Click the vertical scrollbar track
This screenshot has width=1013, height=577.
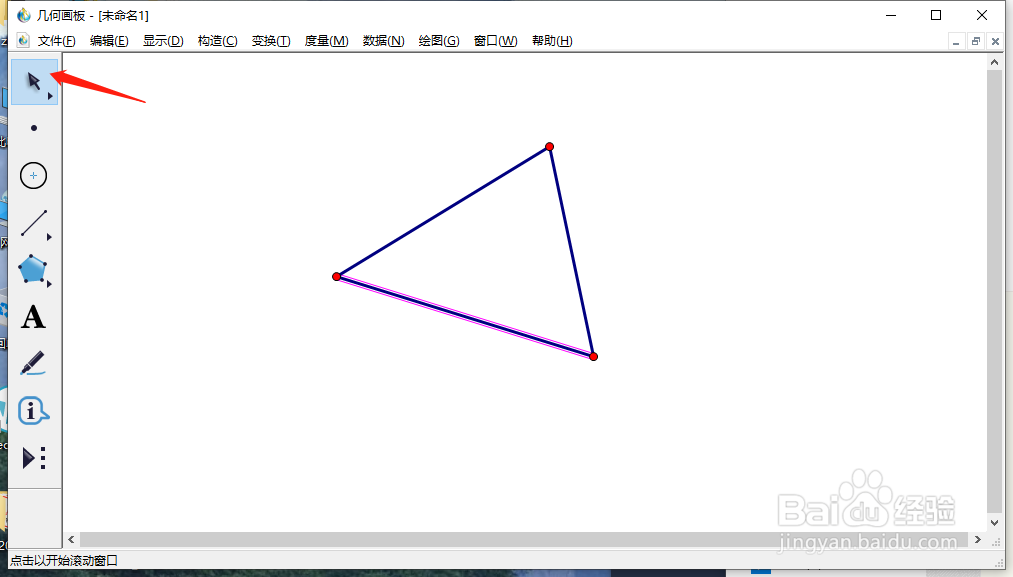click(x=994, y=291)
